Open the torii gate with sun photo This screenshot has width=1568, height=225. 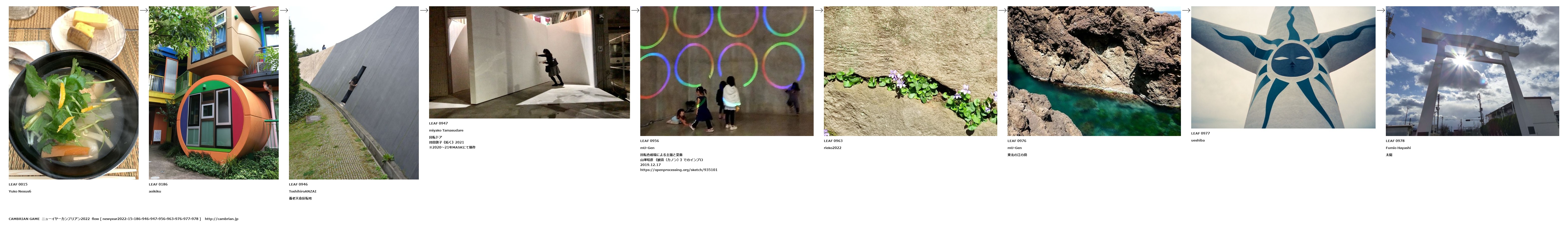click(x=1472, y=71)
